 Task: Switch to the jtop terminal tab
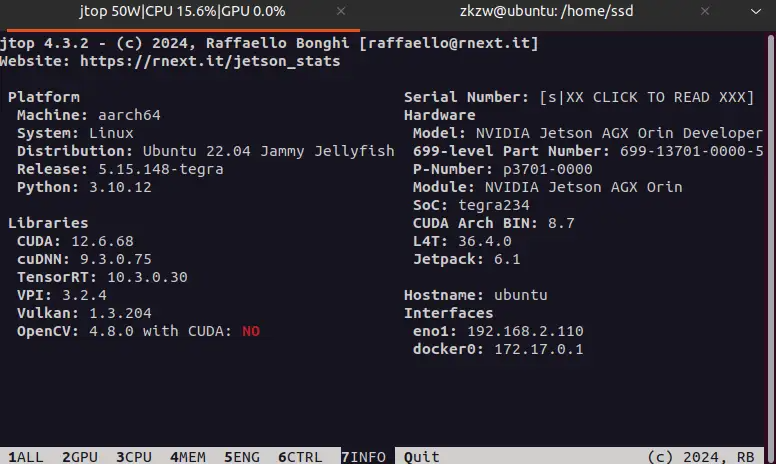[182, 11]
